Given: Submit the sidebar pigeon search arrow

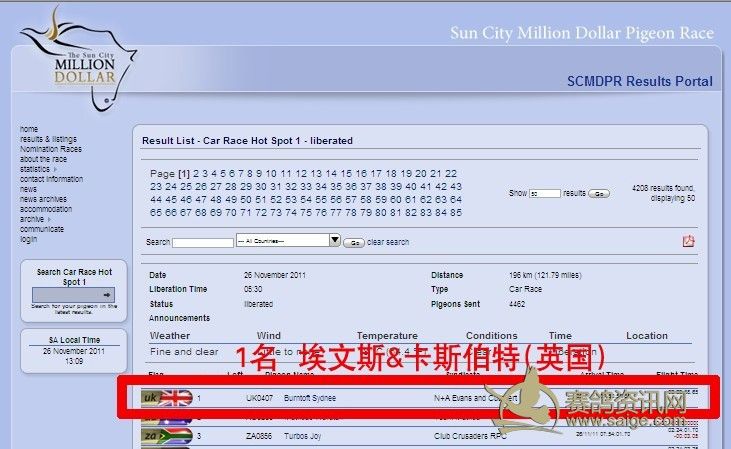Looking at the screenshot, I should pyautogui.click(x=107, y=295).
